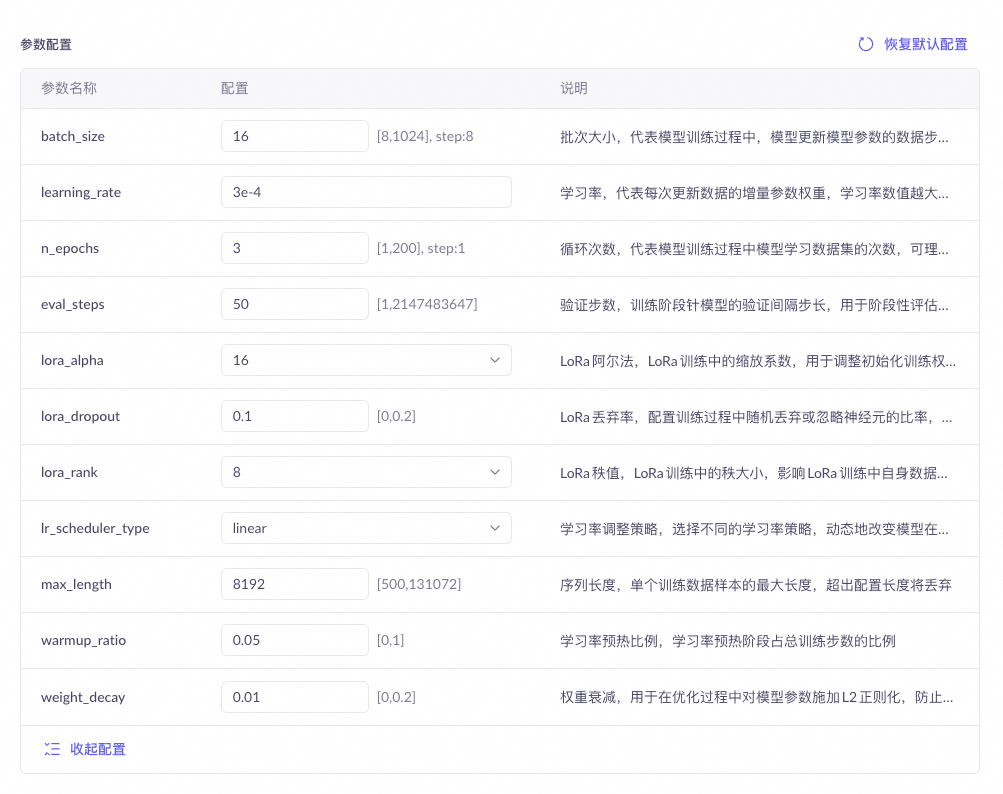Click the lora_alpha parameter name

pos(72,361)
